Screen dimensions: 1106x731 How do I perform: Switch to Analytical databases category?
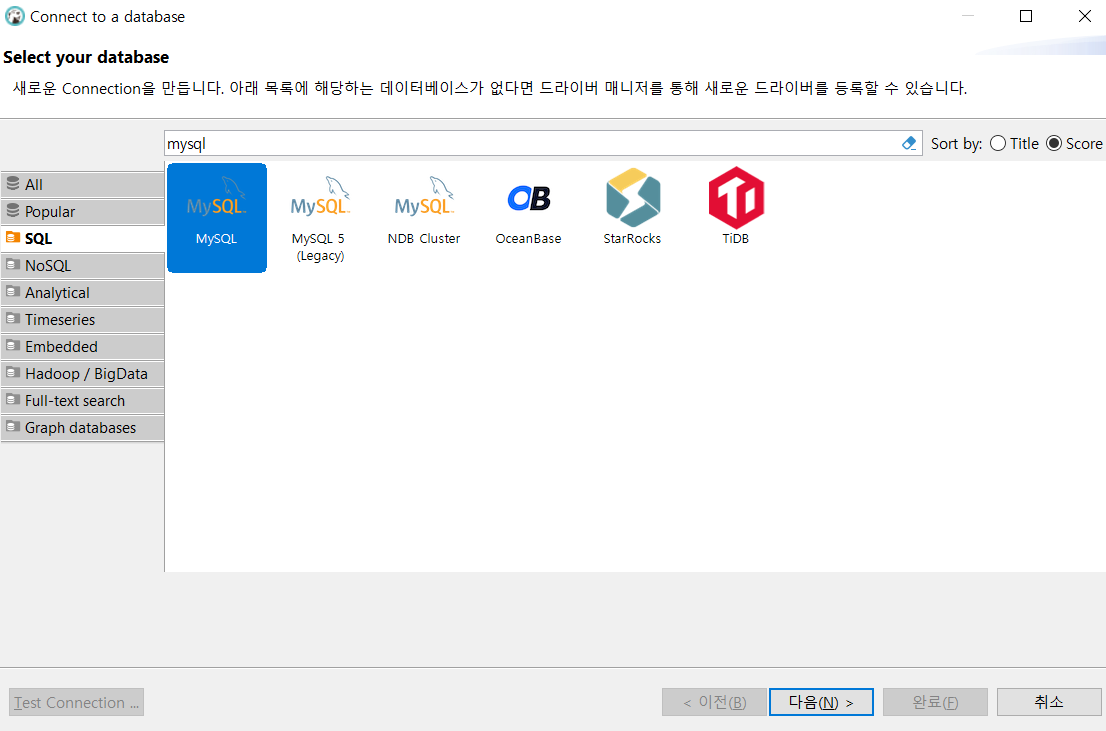tap(83, 293)
